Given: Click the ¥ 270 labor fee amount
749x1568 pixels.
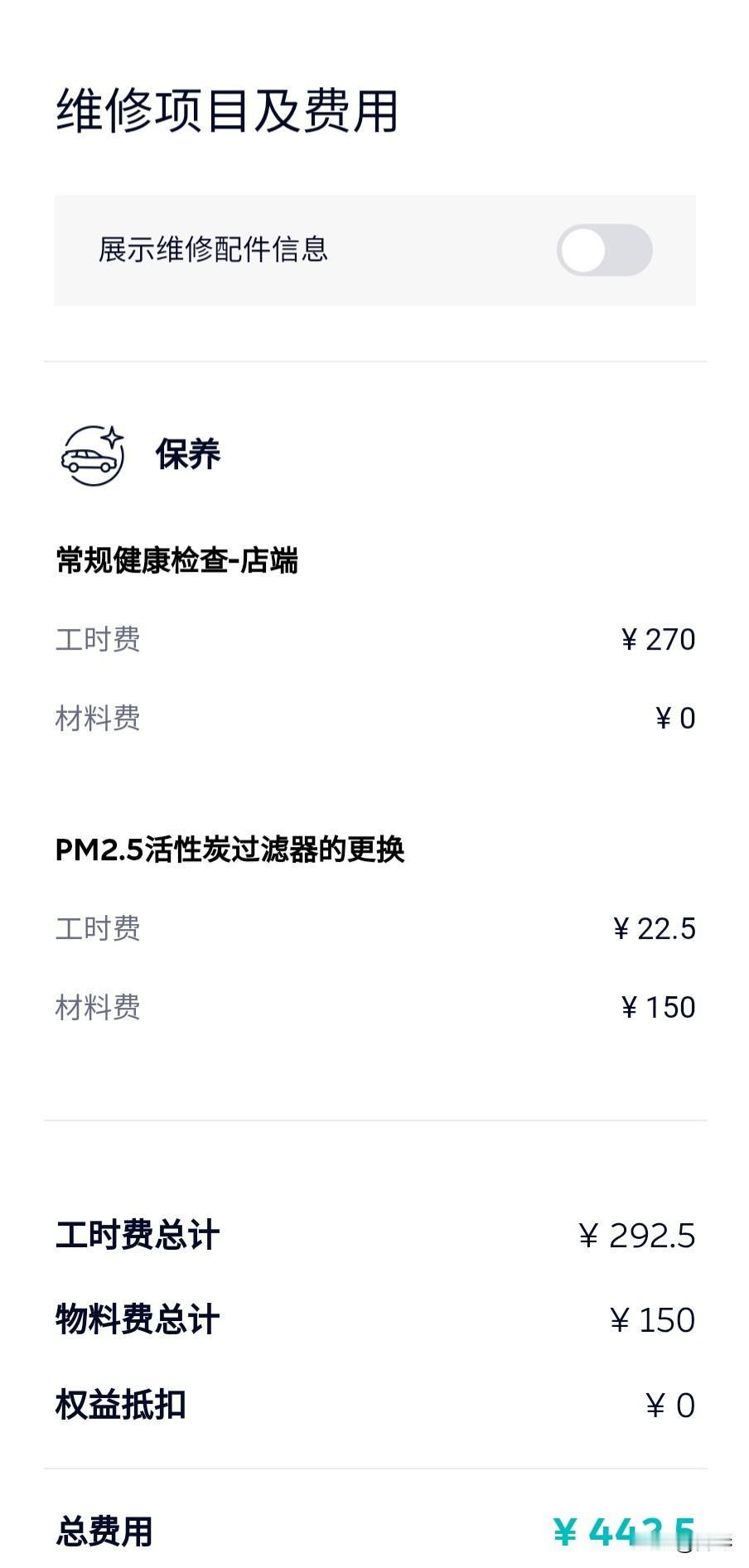Looking at the screenshot, I should pyautogui.click(x=658, y=640).
